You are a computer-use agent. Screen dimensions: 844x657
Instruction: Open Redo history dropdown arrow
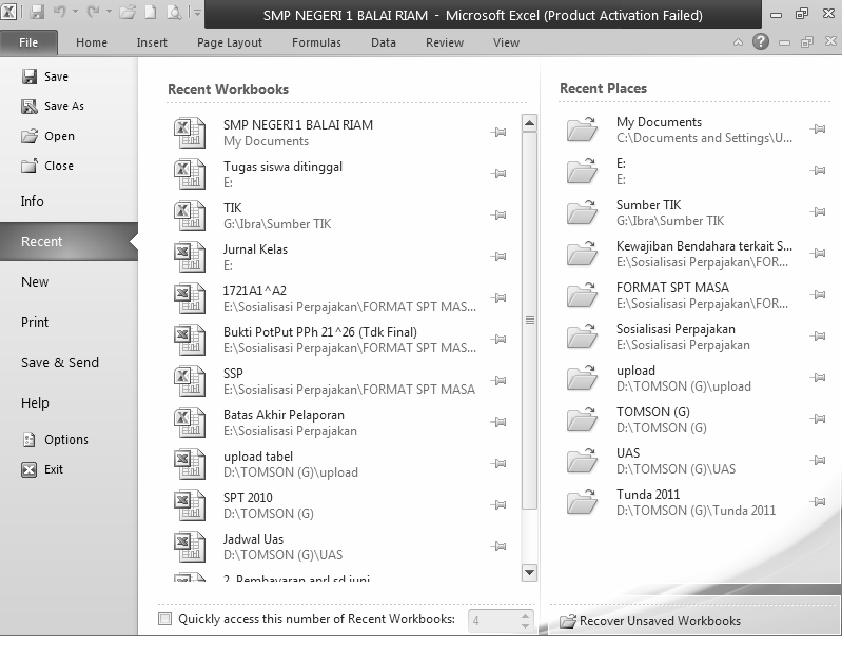click(108, 12)
